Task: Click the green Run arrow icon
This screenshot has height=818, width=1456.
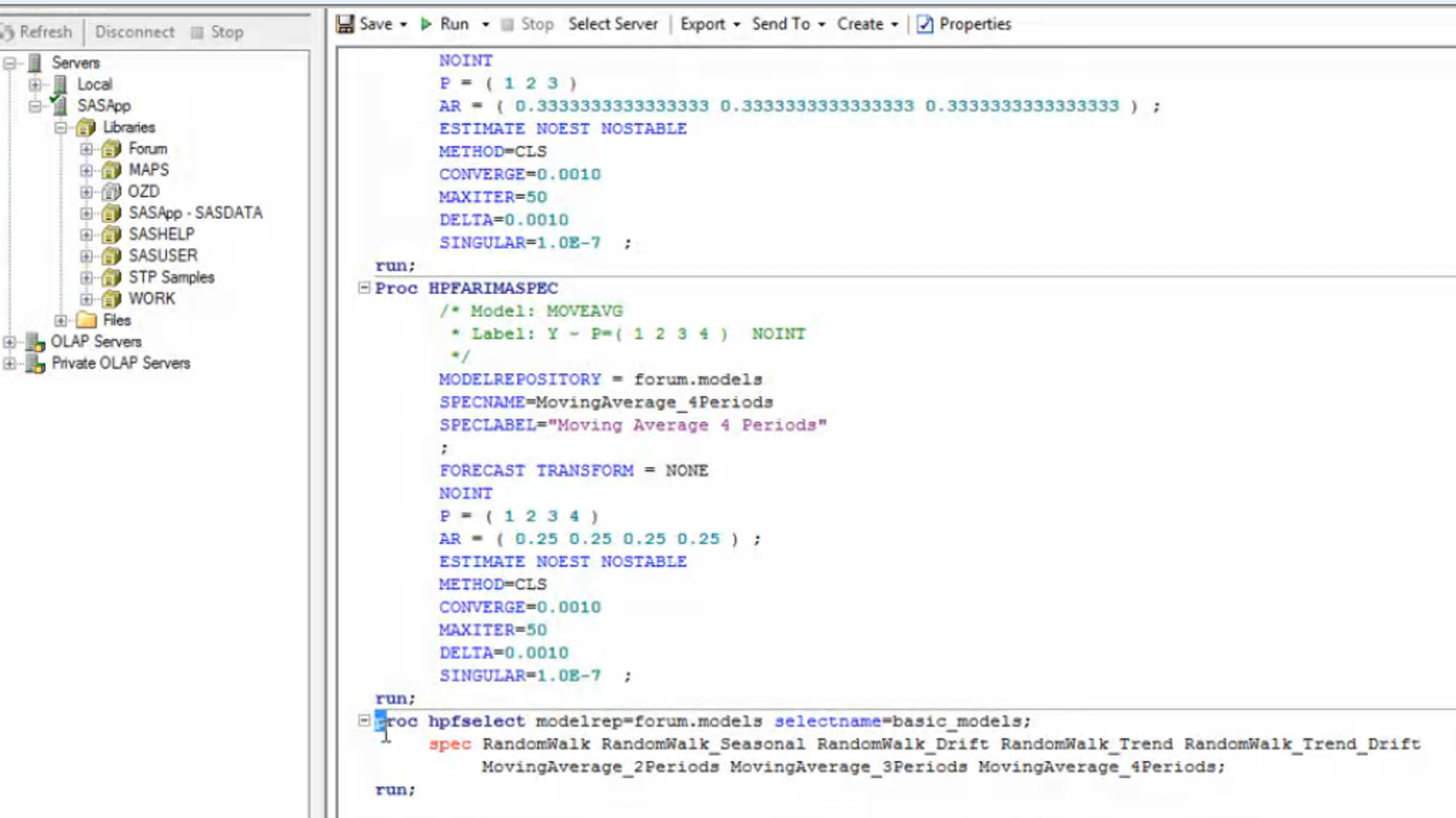Action: tap(425, 25)
